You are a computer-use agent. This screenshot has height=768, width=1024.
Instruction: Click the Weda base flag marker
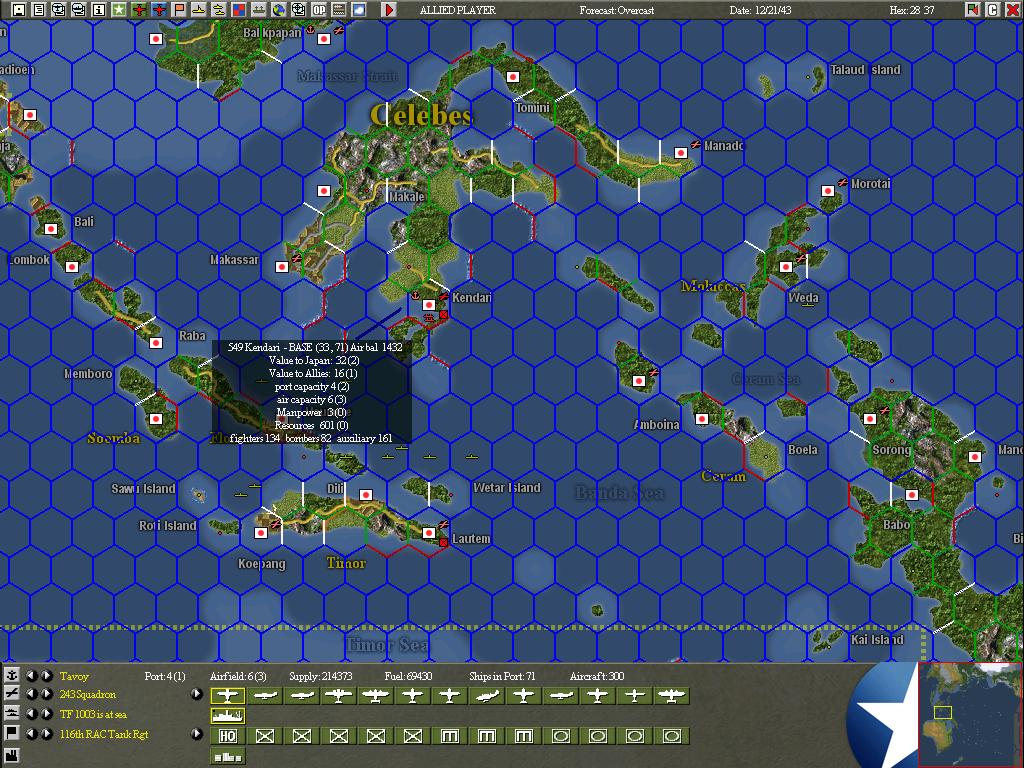pos(786,267)
